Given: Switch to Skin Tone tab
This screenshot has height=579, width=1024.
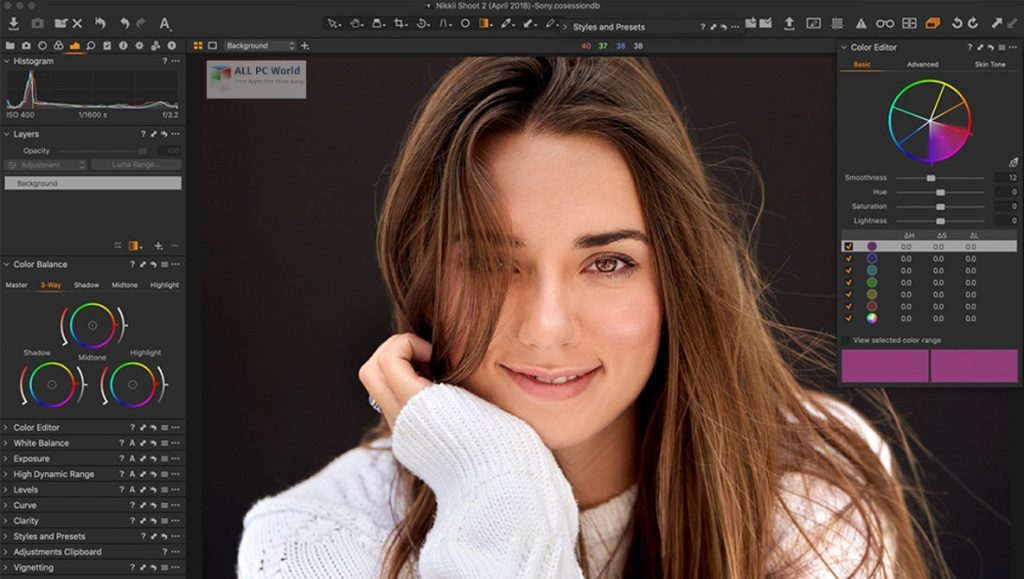Looking at the screenshot, I should [989, 65].
